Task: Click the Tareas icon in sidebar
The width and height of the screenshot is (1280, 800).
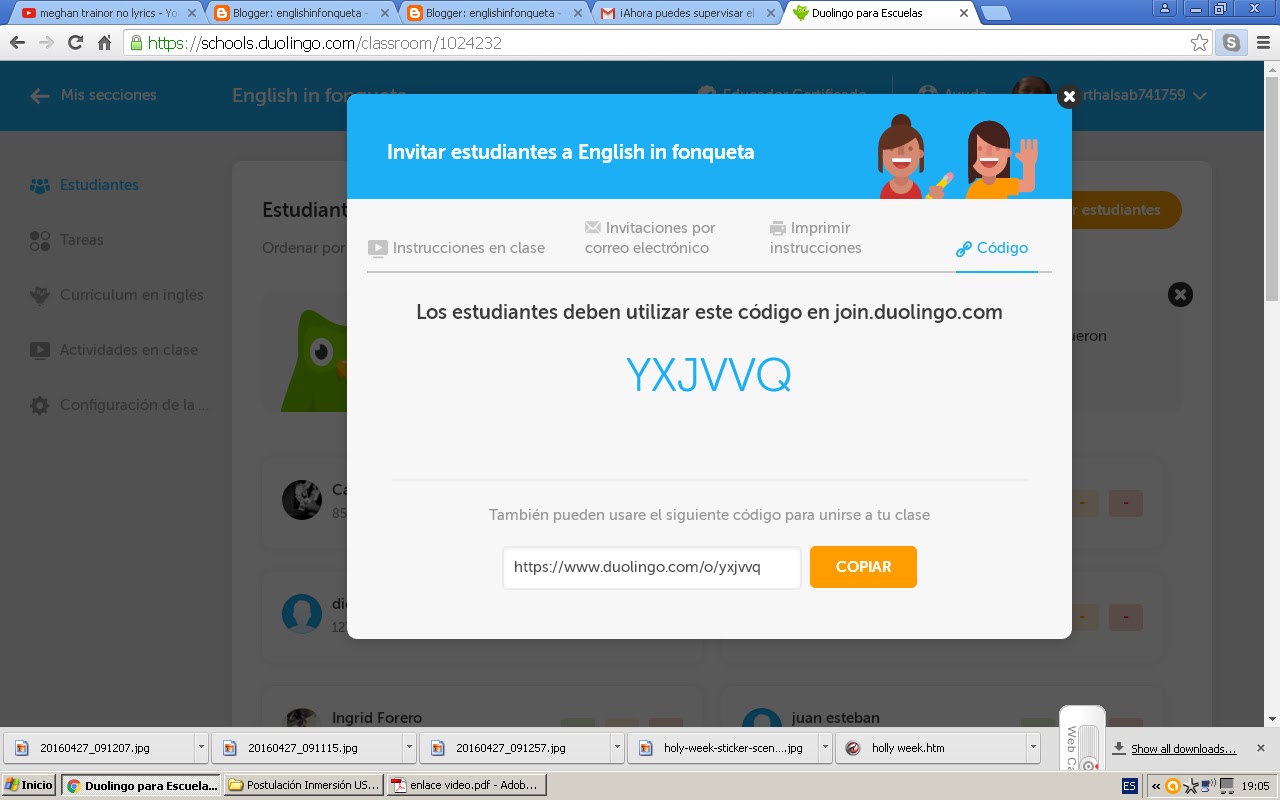Action: coord(40,241)
